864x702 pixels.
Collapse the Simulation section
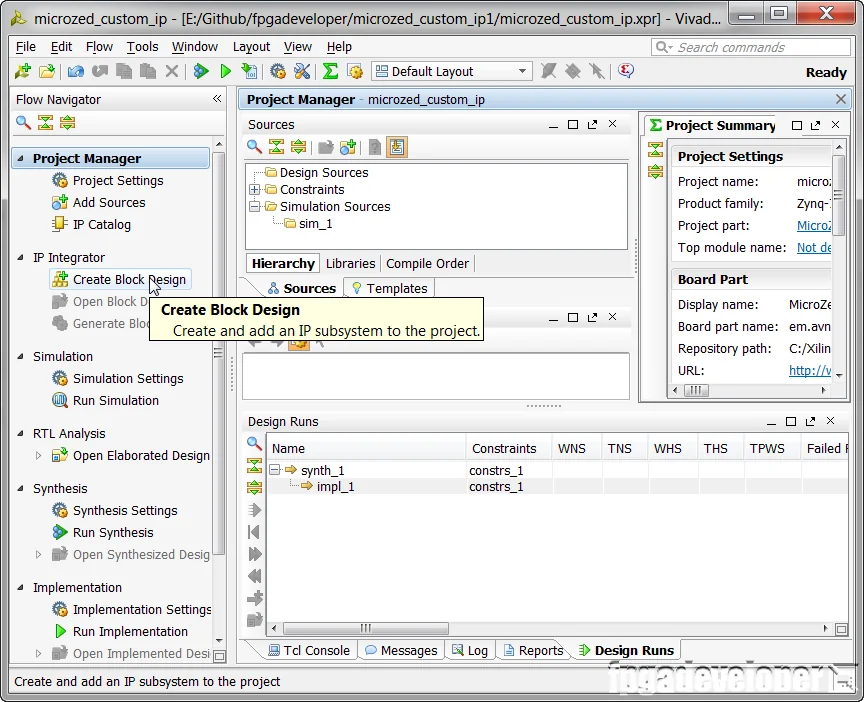pyautogui.click(x=20, y=357)
